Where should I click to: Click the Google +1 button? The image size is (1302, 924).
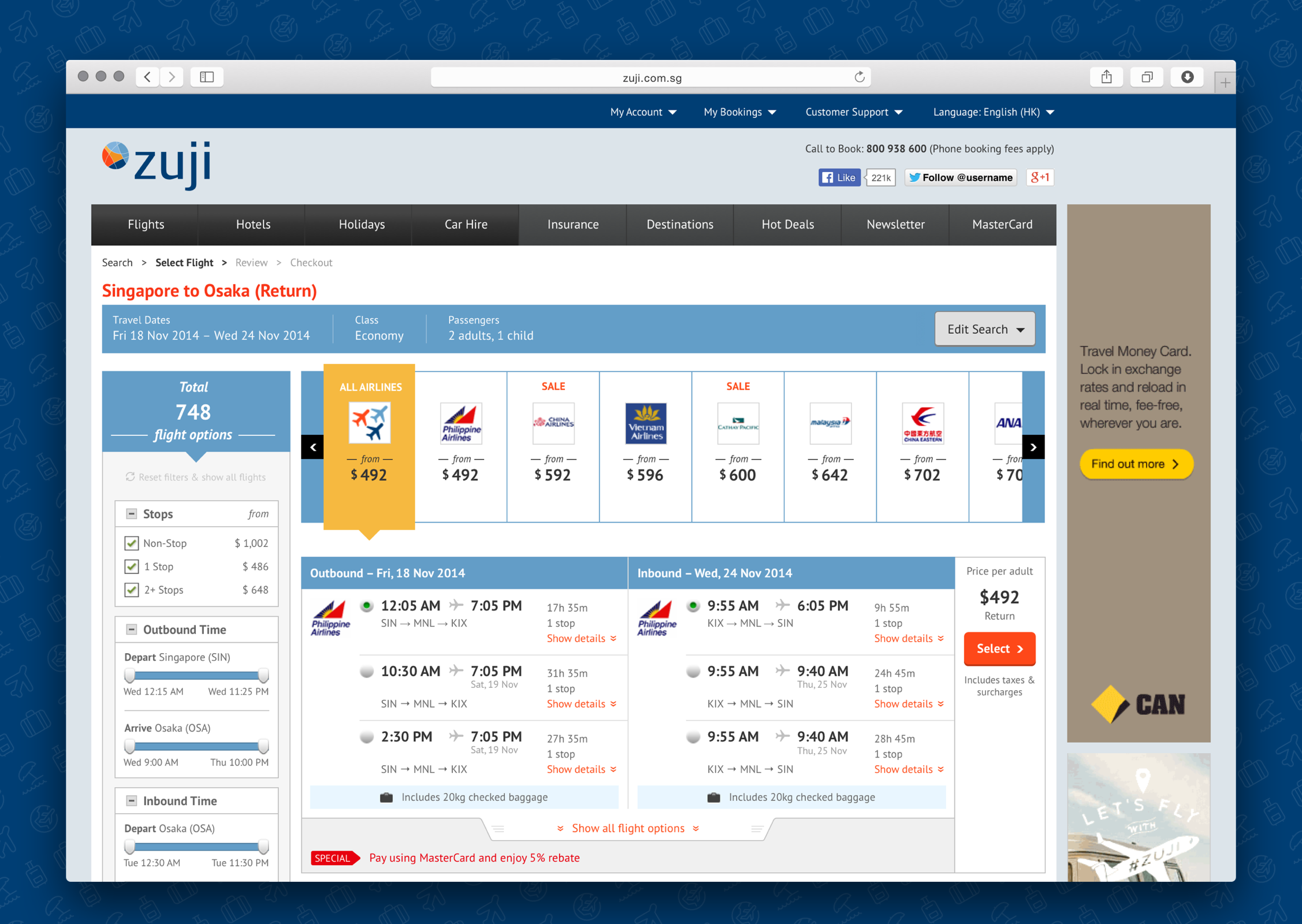(x=1040, y=177)
